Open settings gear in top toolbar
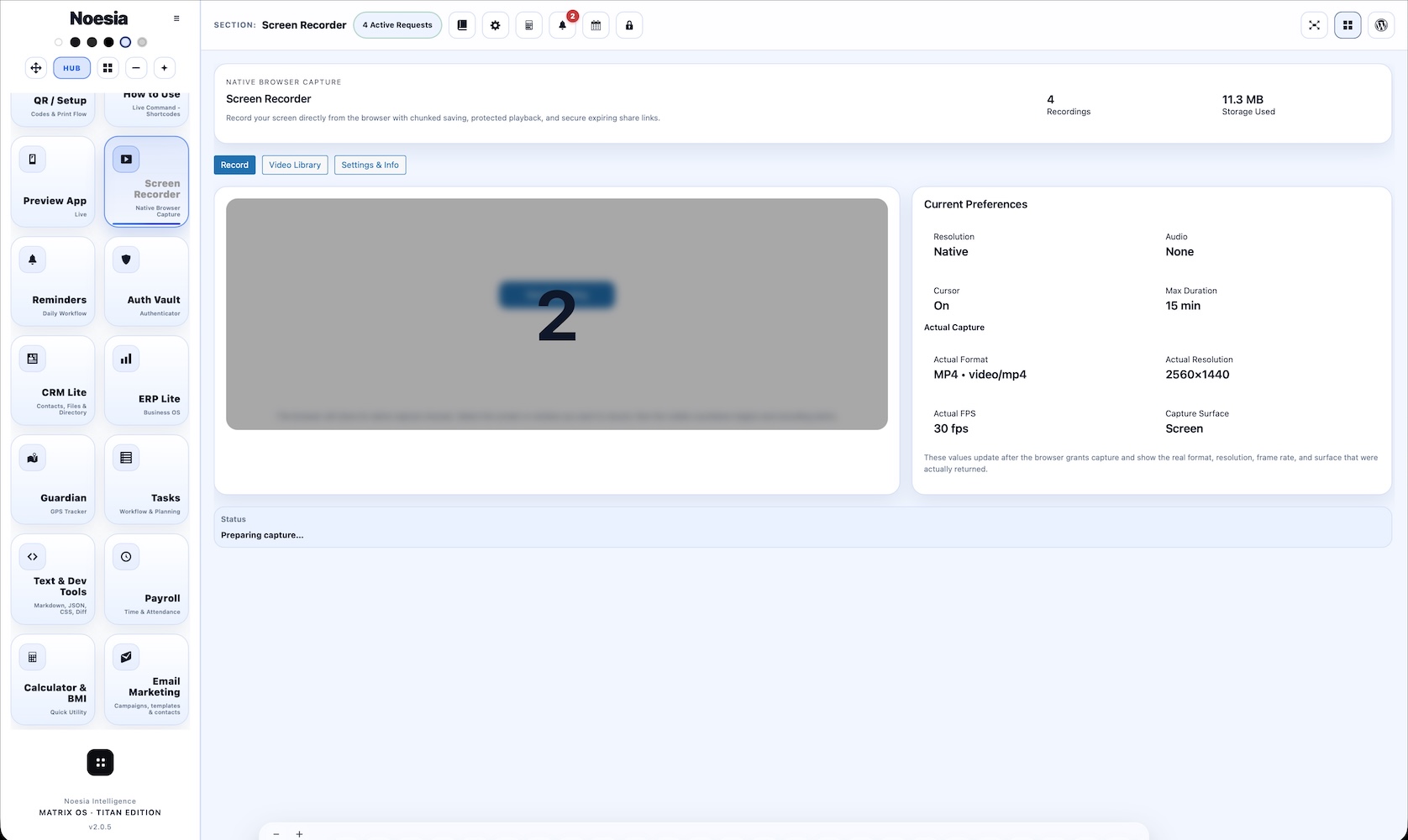Image resolution: width=1408 pixels, height=840 pixels. tap(496, 25)
